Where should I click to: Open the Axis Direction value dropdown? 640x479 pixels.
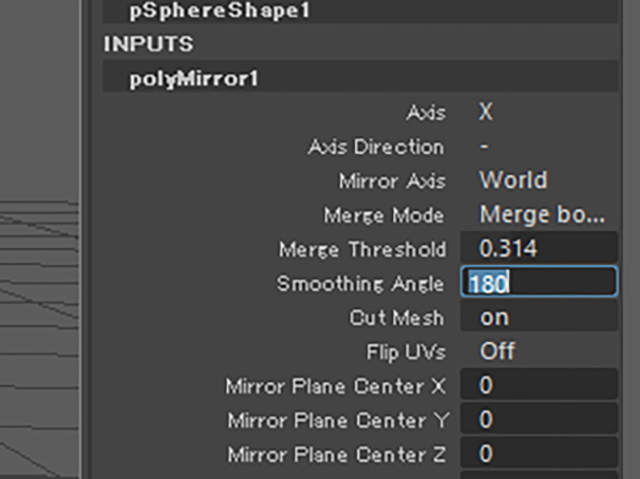485,147
